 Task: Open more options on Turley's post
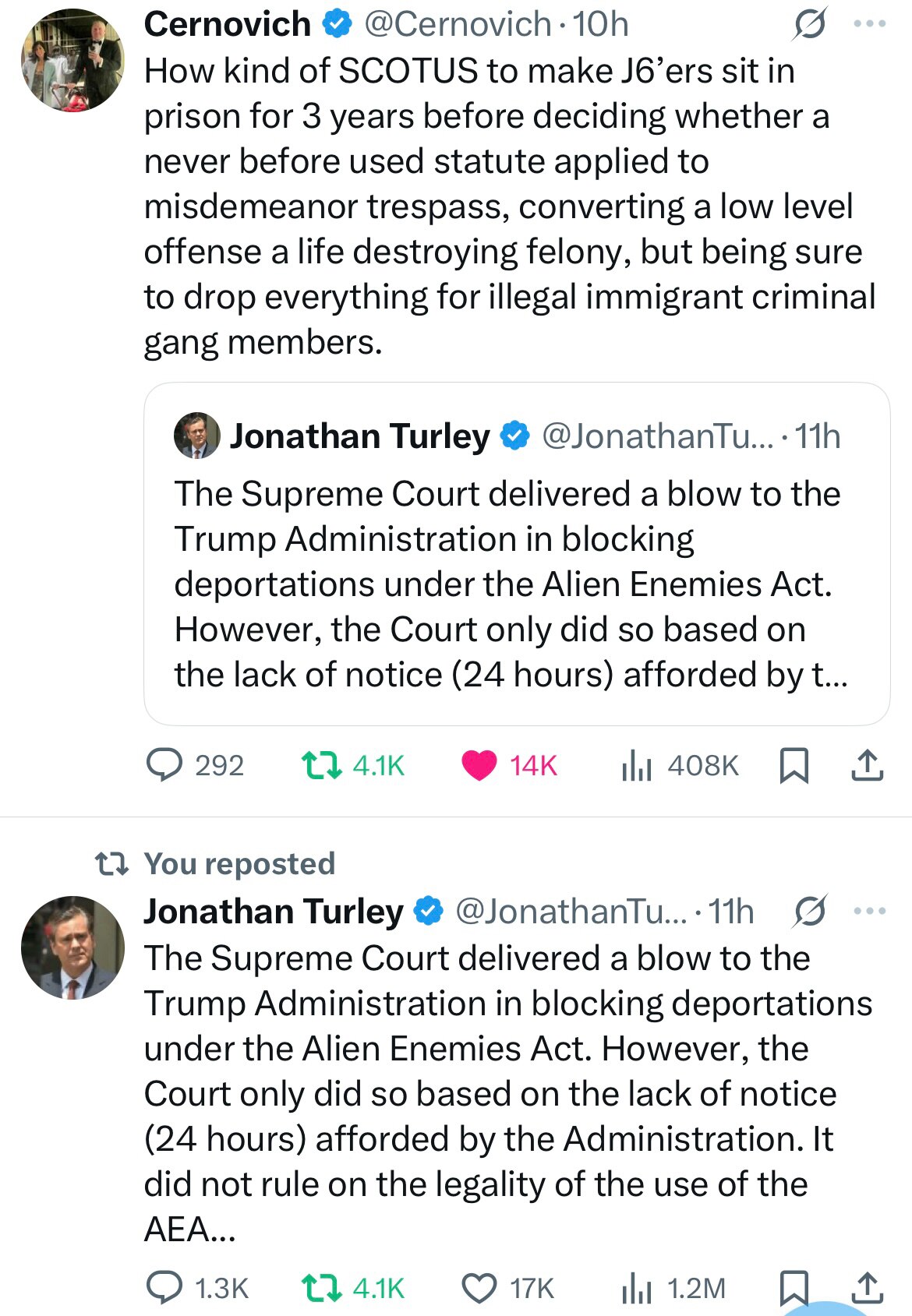[870, 910]
